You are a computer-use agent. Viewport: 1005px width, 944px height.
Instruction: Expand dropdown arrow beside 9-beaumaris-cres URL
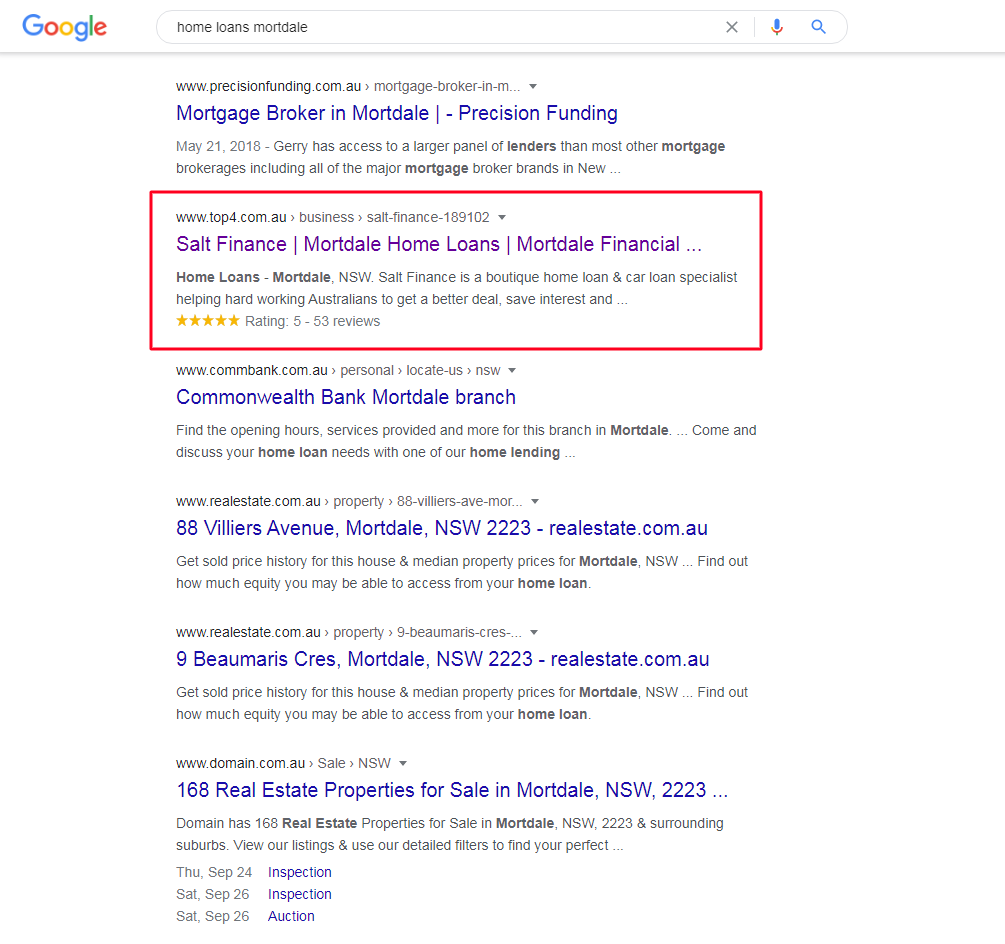click(x=535, y=632)
